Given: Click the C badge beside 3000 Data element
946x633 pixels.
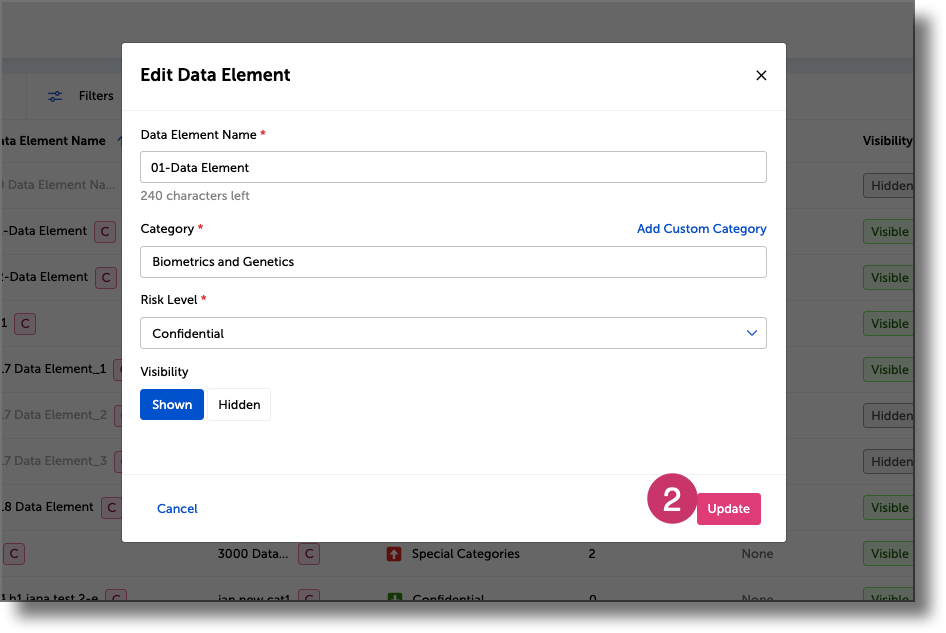Looking at the screenshot, I should pyautogui.click(x=309, y=554).
